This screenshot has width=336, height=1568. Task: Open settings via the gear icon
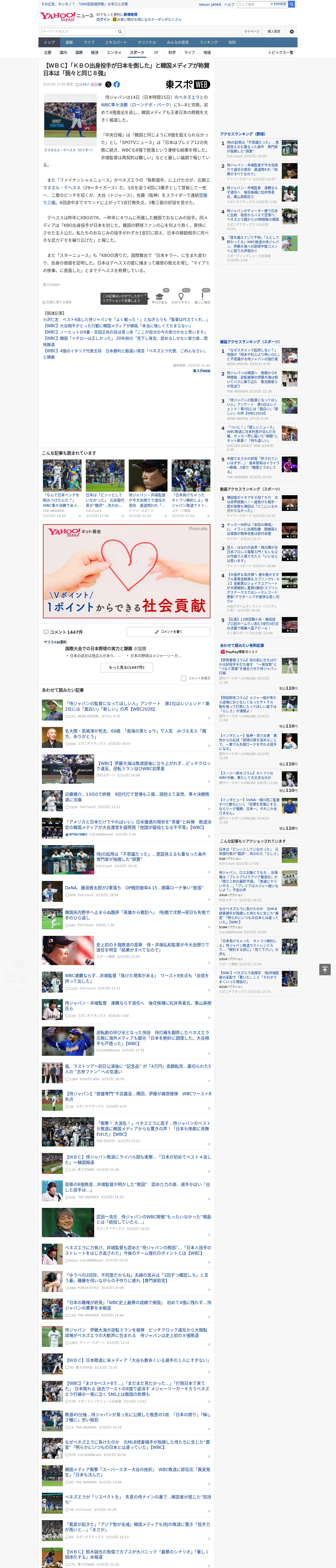click(x=292, y=32)
